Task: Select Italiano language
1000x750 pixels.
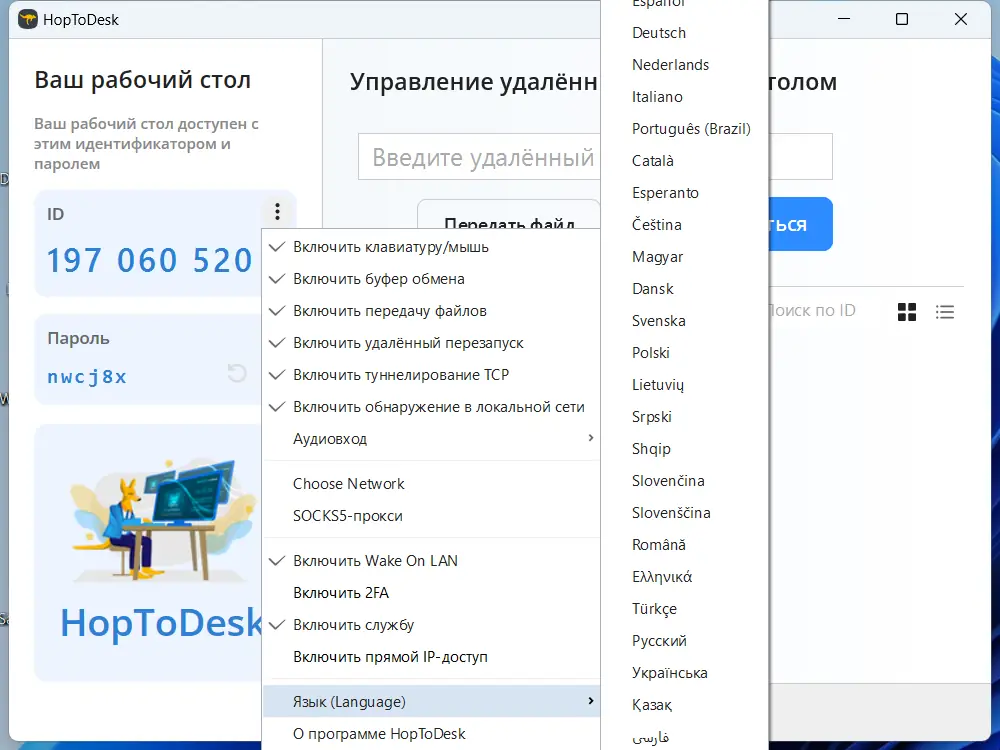Action: [x=684, y=96]
